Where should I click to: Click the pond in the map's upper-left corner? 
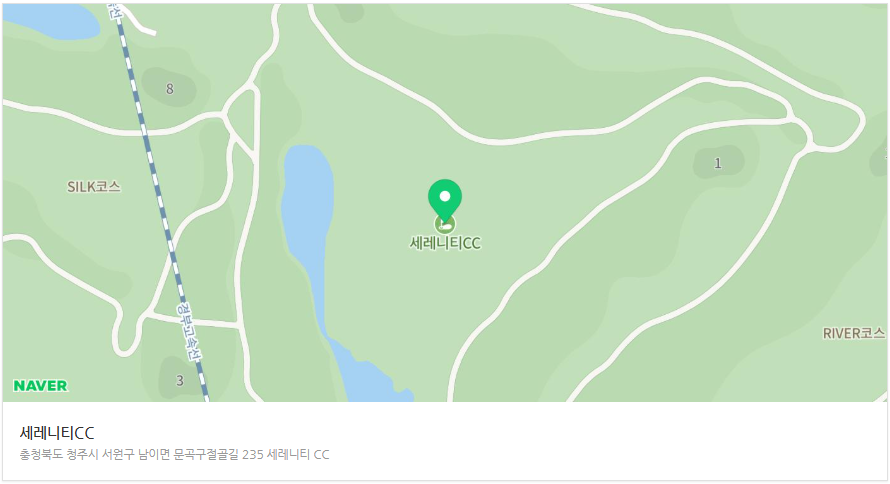coord(51,22)
